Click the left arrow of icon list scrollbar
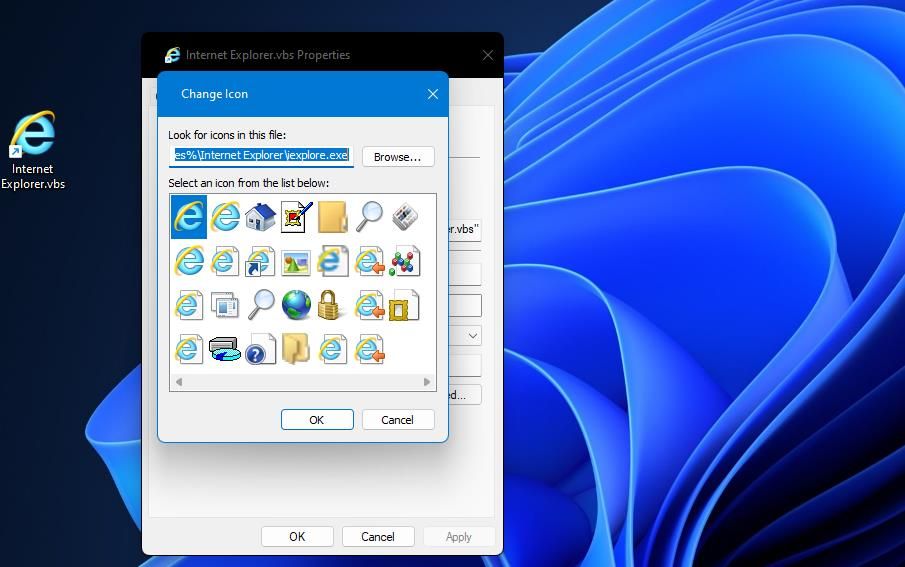 point(179,382)
